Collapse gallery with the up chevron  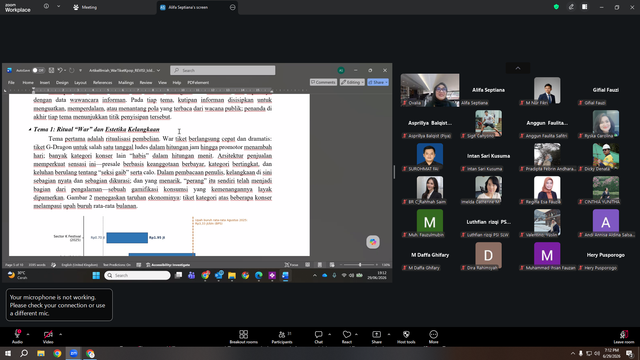518,68
